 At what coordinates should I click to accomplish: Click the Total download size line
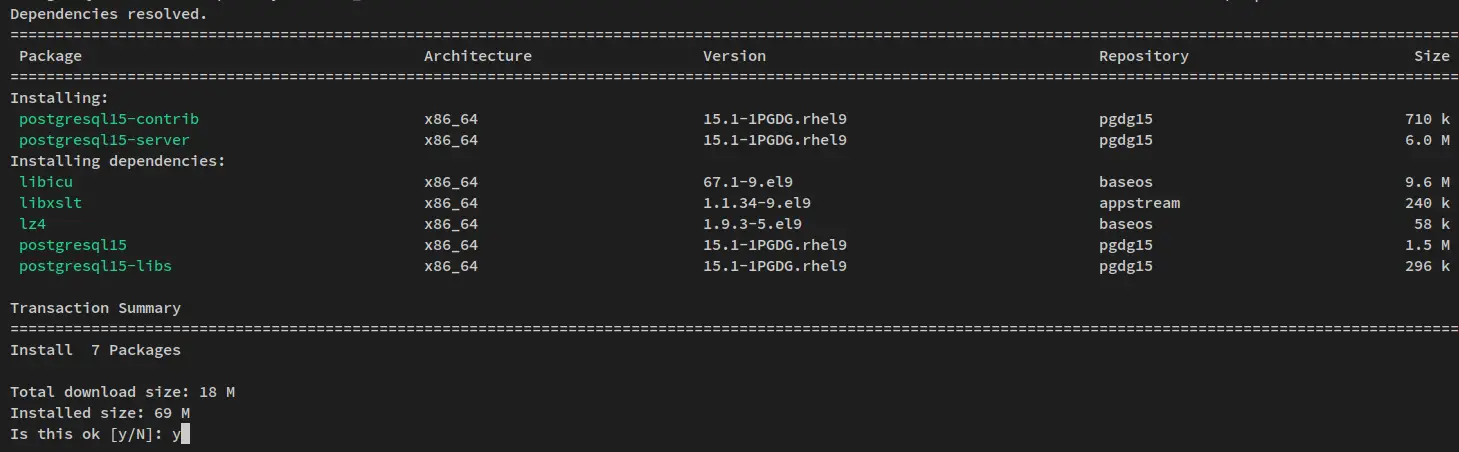click(123, 392)
